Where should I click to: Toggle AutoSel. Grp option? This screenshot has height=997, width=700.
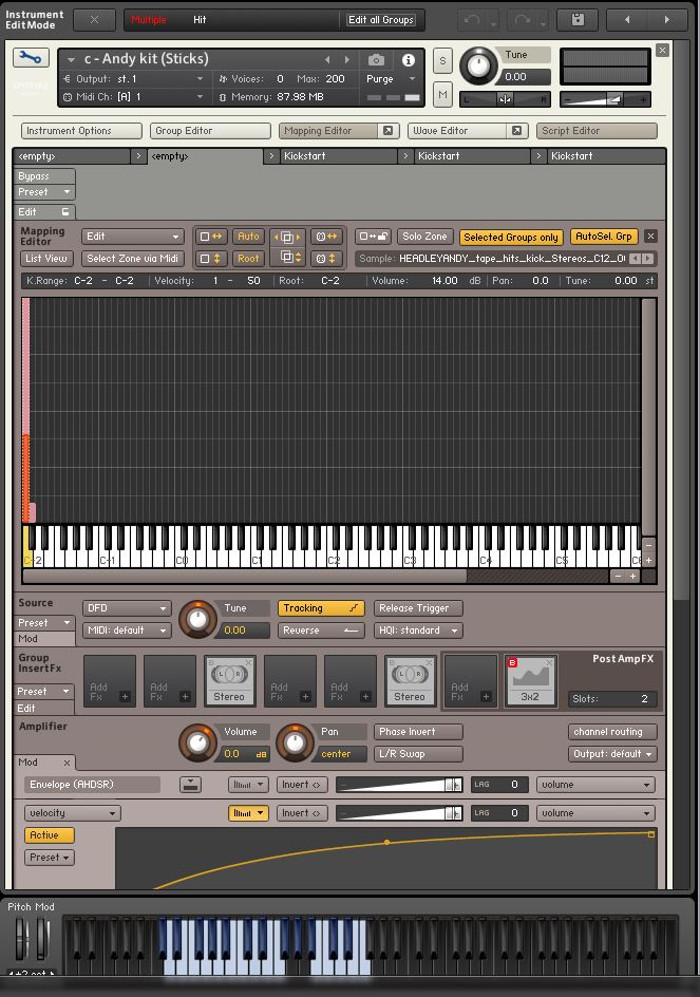[603, 237]
